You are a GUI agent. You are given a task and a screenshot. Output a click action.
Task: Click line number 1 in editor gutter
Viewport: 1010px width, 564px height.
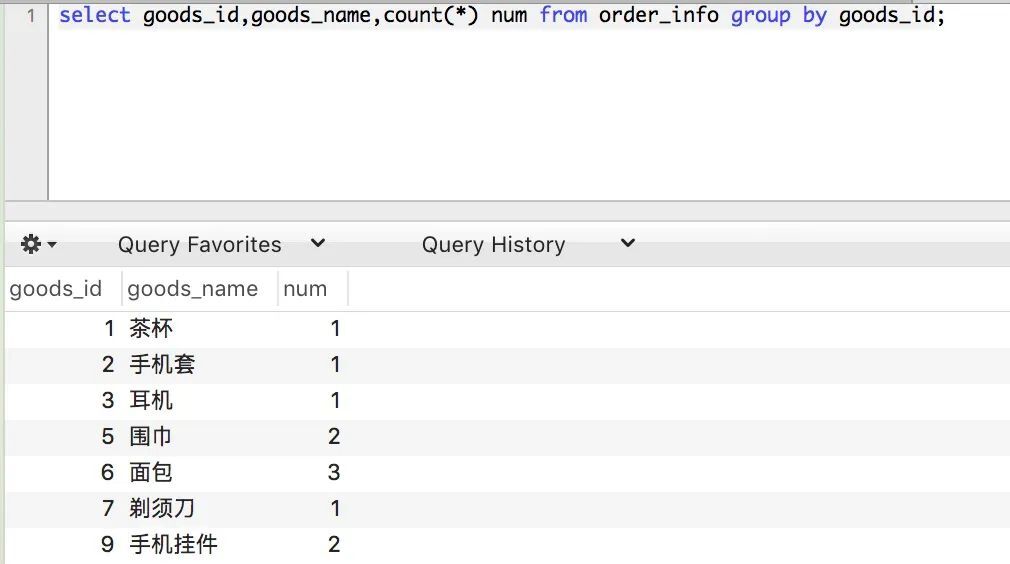pos(31,16)
